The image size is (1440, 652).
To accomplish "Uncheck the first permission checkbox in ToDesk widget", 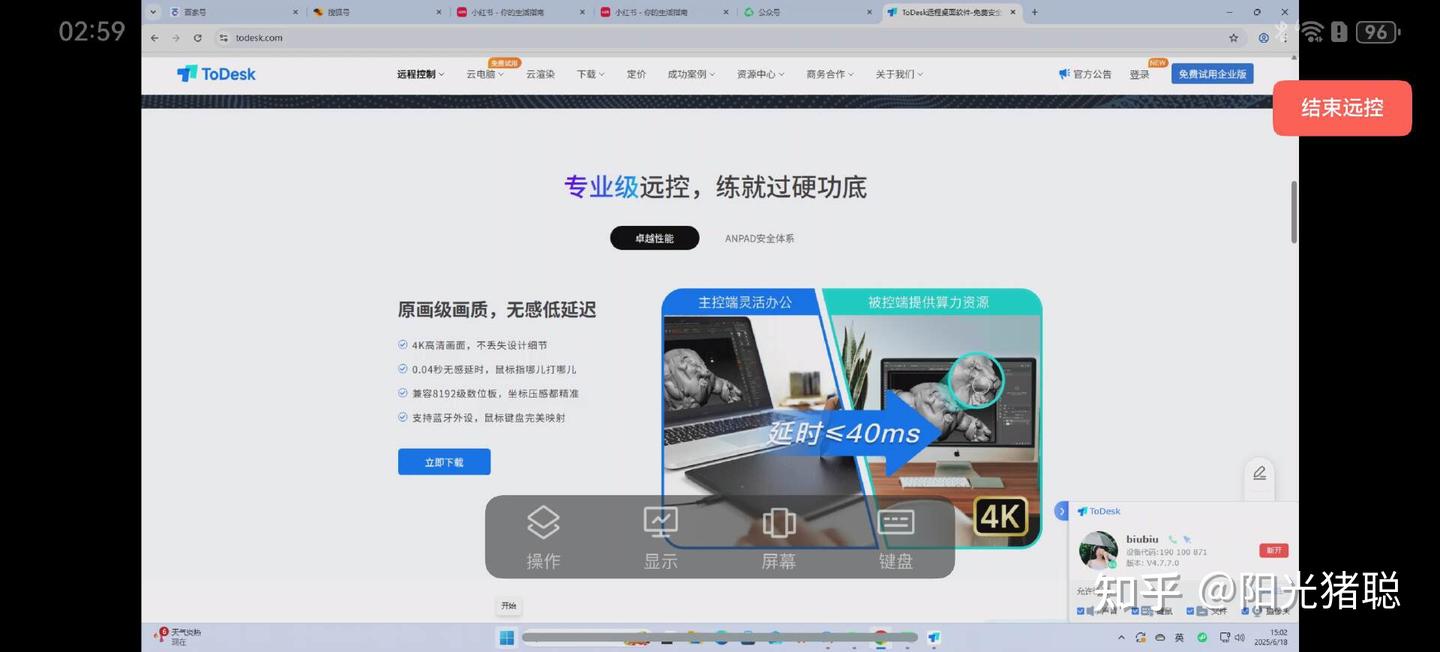I will pyautogui.click(x=1081, y=610).
